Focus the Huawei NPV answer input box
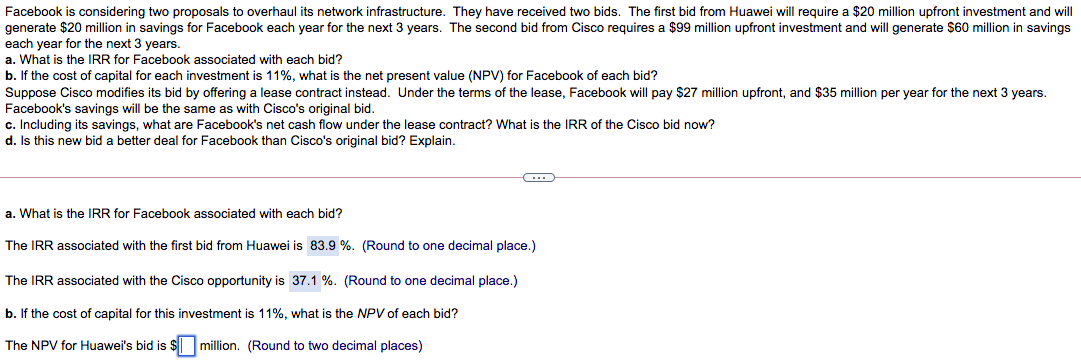The height and width of the screenshot is (362, 1081). point(187,345)
